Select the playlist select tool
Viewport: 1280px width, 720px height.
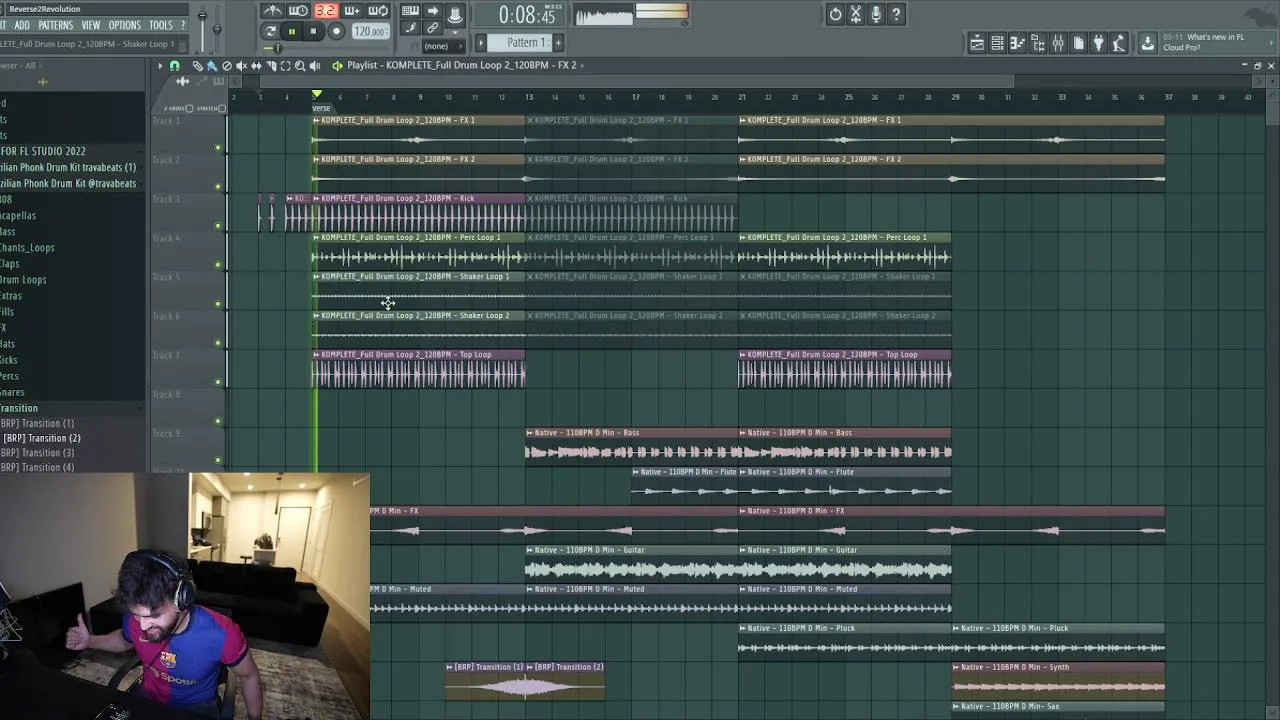pyautogui.click(x=286, y=65)
